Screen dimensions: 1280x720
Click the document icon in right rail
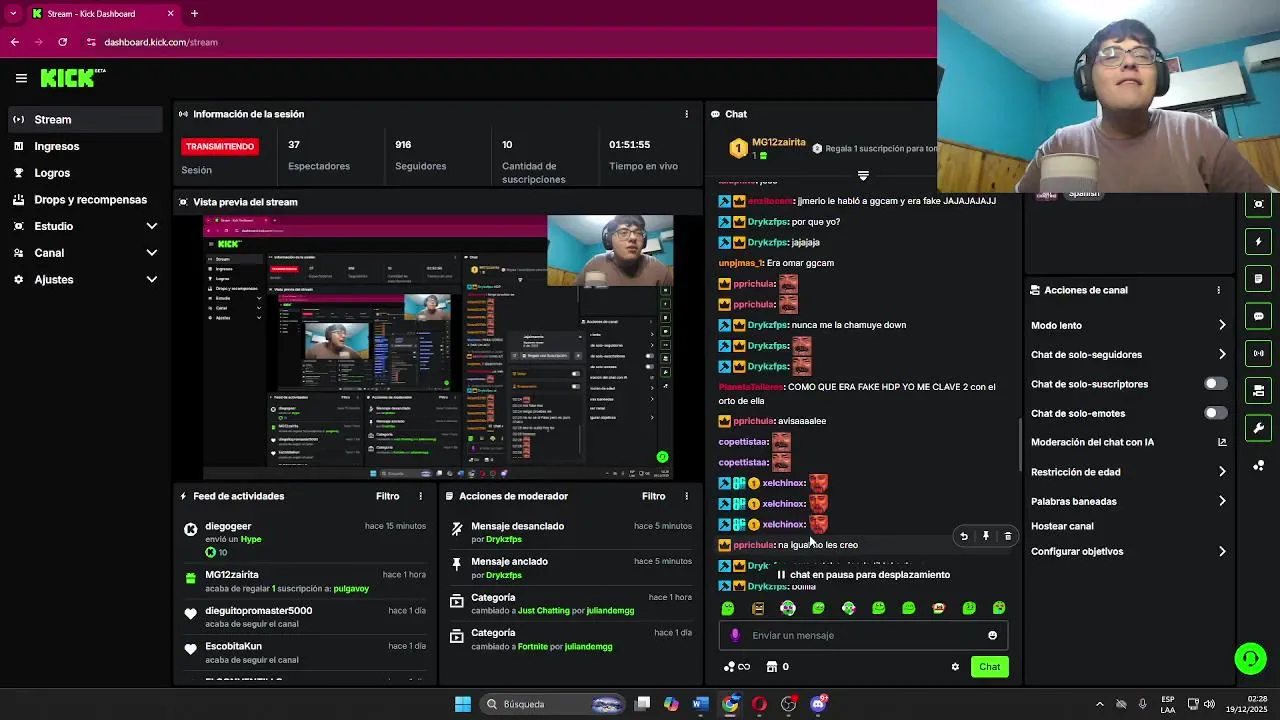point(1259,278)
